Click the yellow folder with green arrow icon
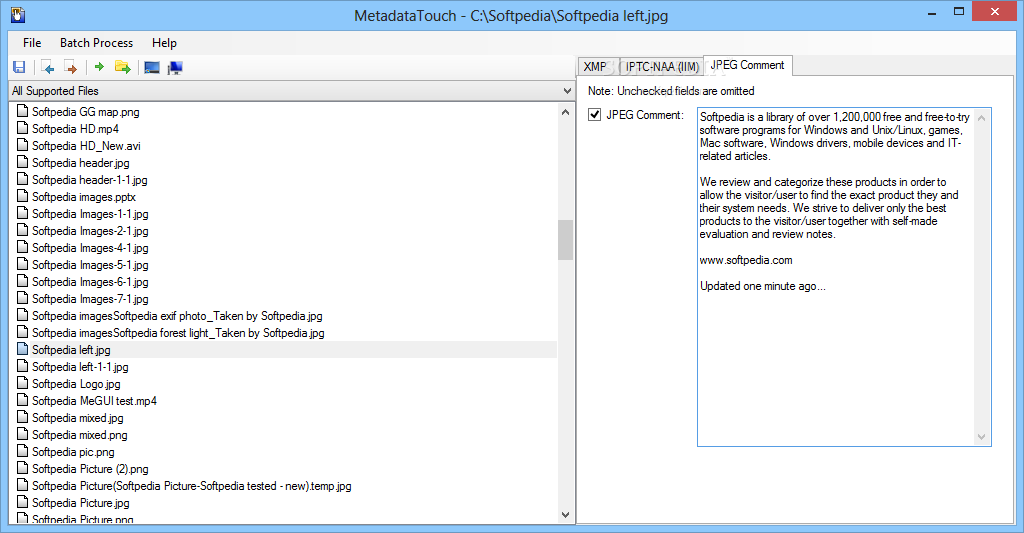Screen dimensions: 1024x533 pos(123,67)
